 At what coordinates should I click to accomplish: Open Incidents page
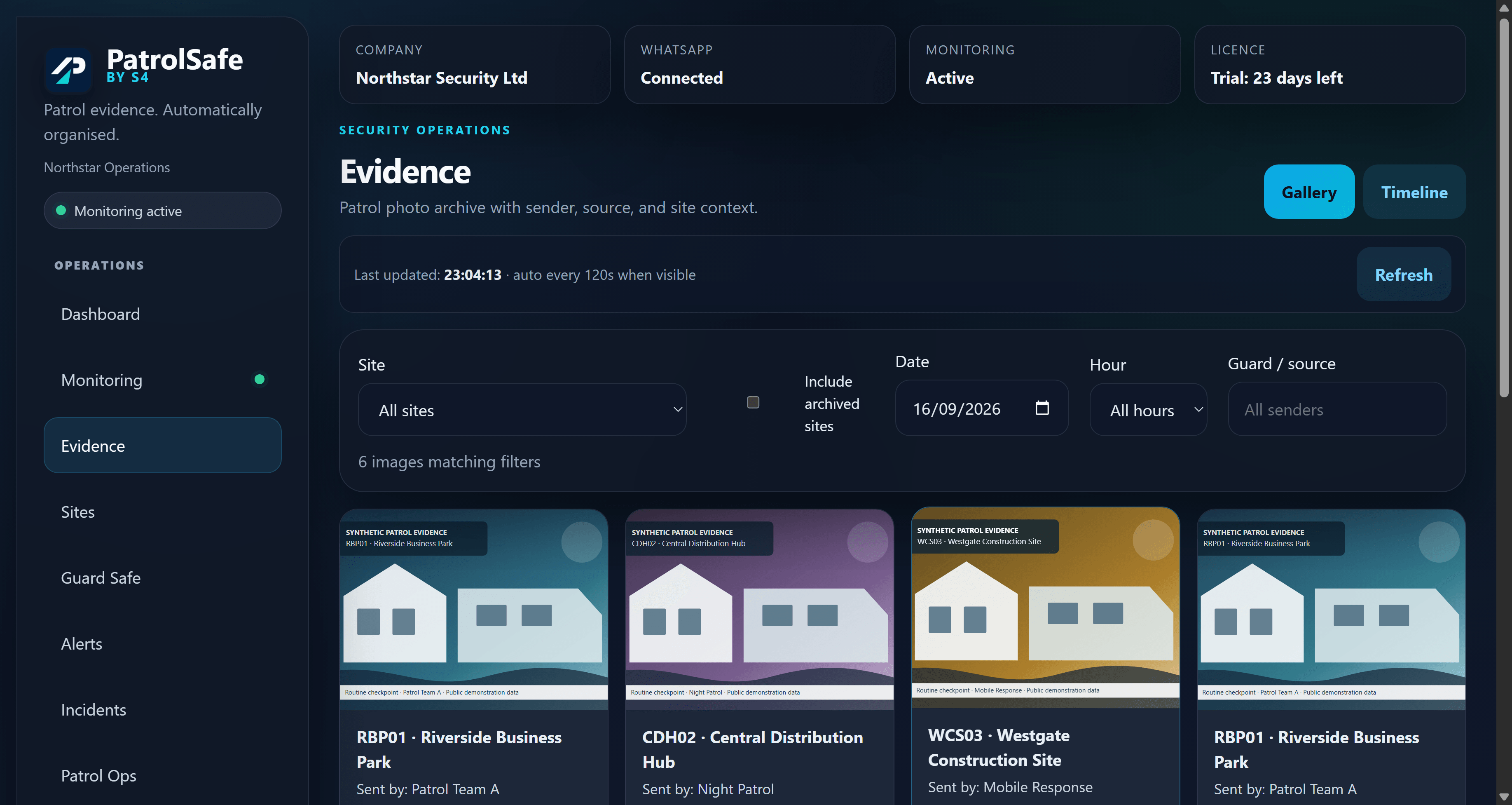163,710
